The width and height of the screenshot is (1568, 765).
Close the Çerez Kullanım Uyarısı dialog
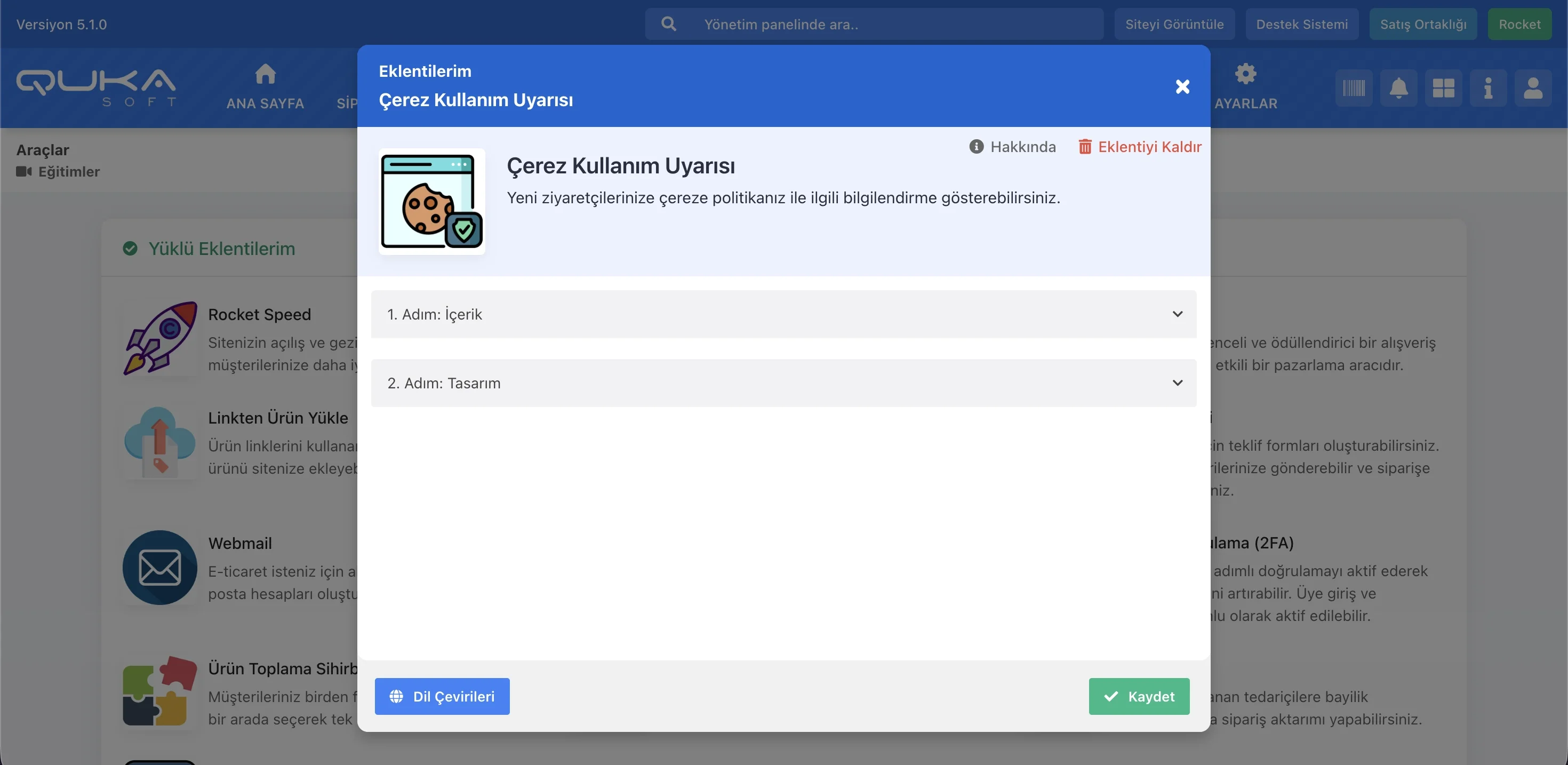point(1182,86)
